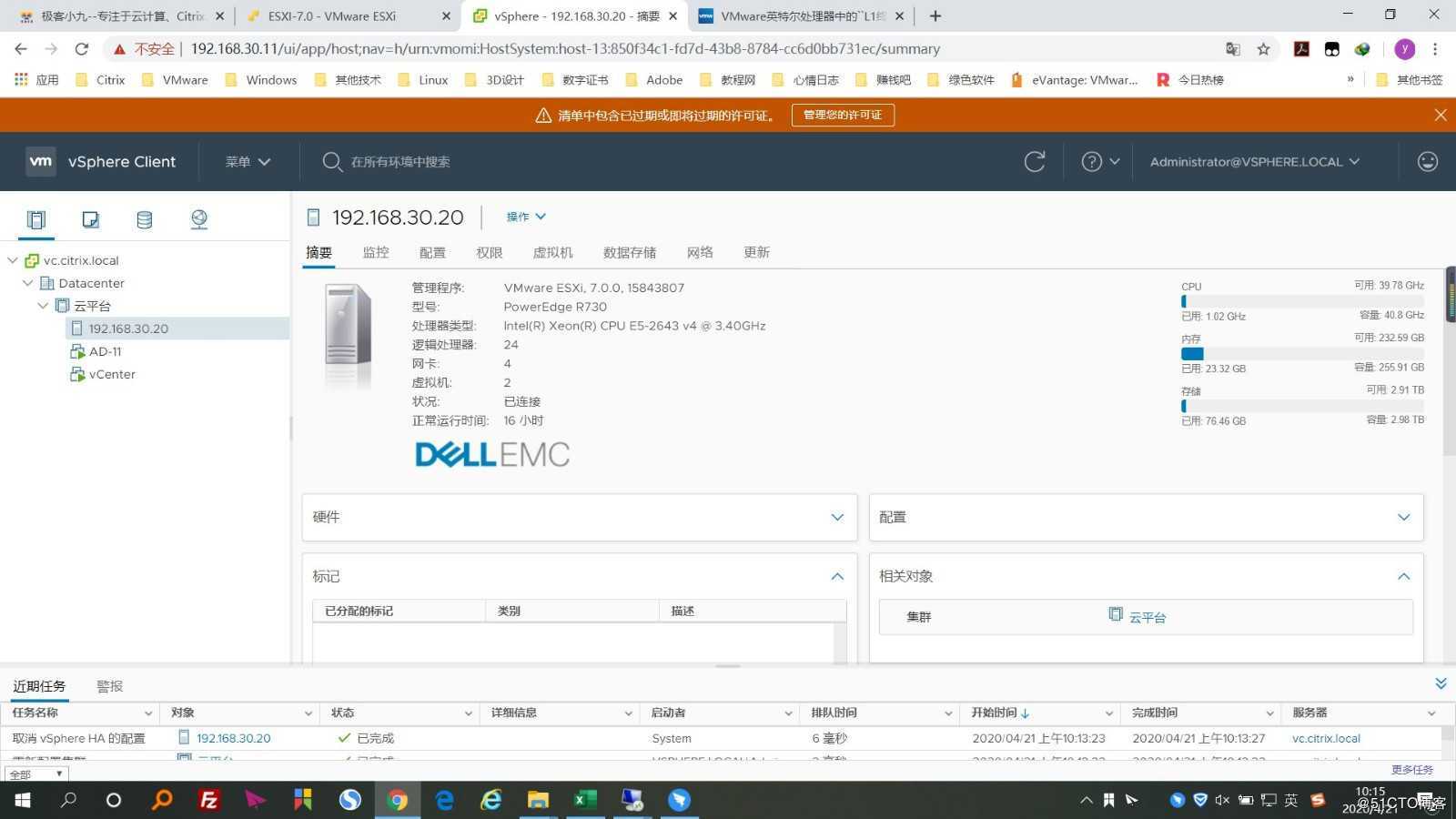Image resolution: width=1456 pixels, height=819 pixels.
Task: Open Windows Start menu
Action: coord(23,801)
